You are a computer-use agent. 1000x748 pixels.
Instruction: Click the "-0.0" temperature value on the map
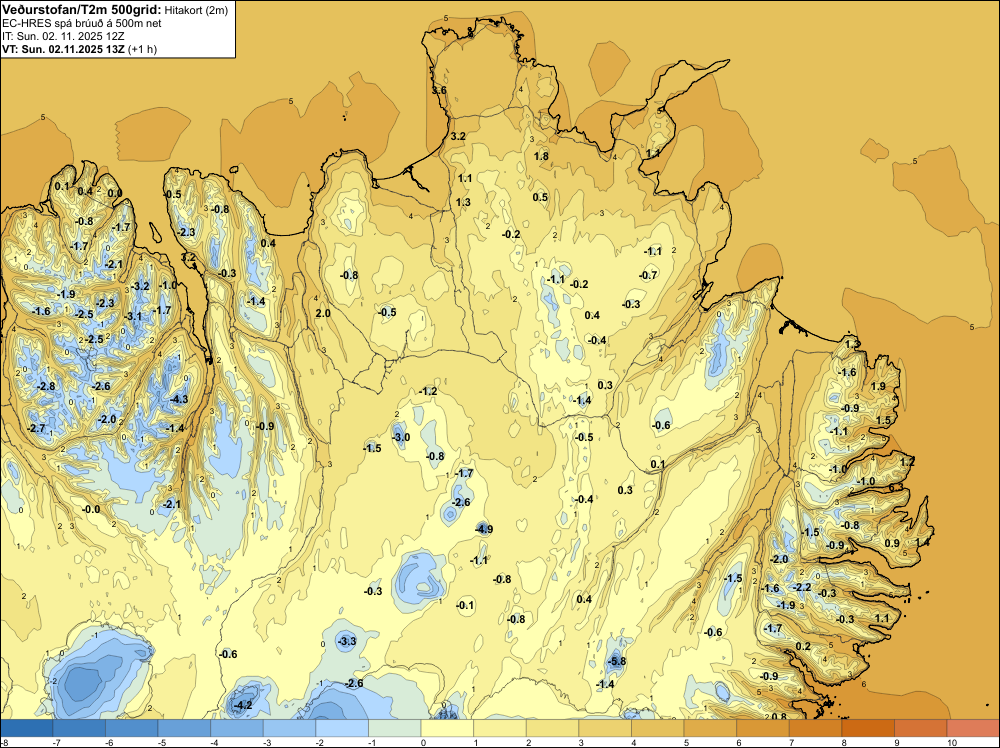(x=92, y=509)
